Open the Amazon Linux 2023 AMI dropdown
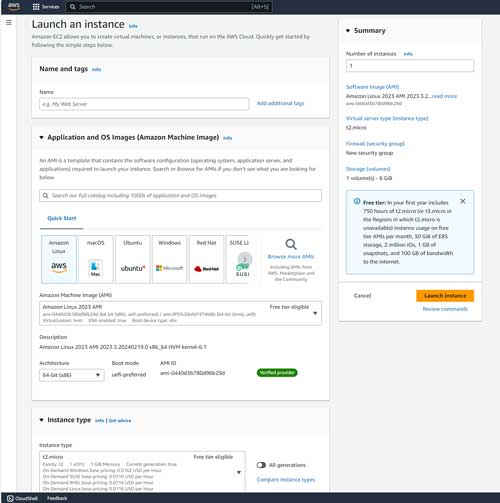 pos(180,313)
